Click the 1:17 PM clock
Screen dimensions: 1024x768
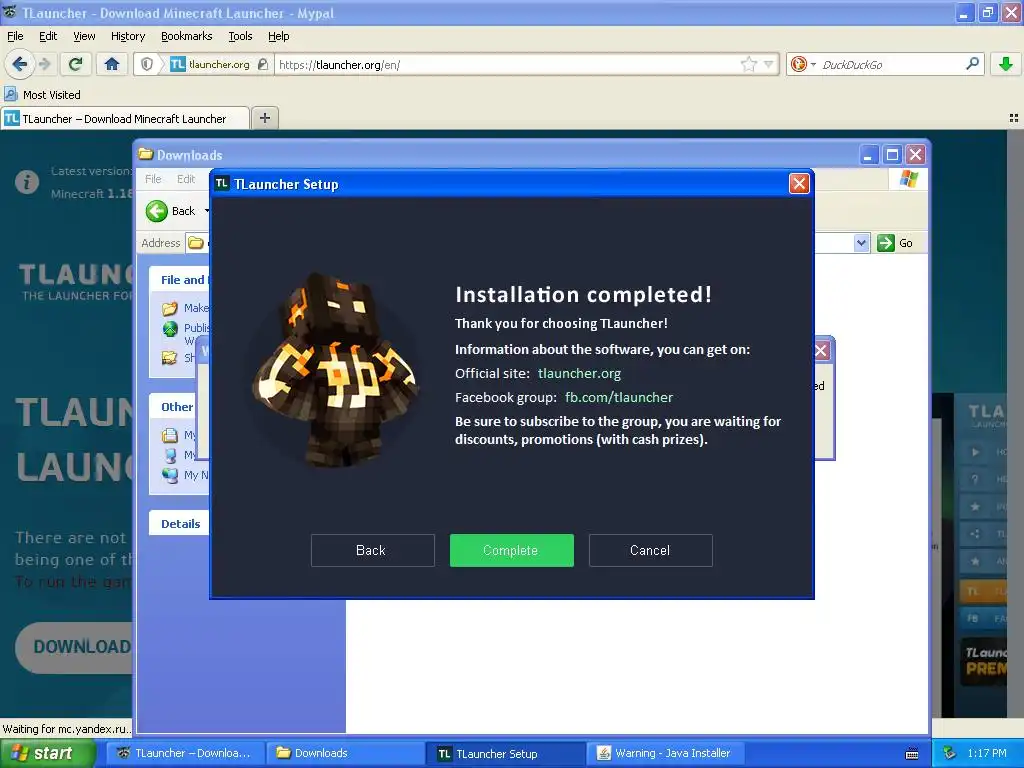coord(987,753)
